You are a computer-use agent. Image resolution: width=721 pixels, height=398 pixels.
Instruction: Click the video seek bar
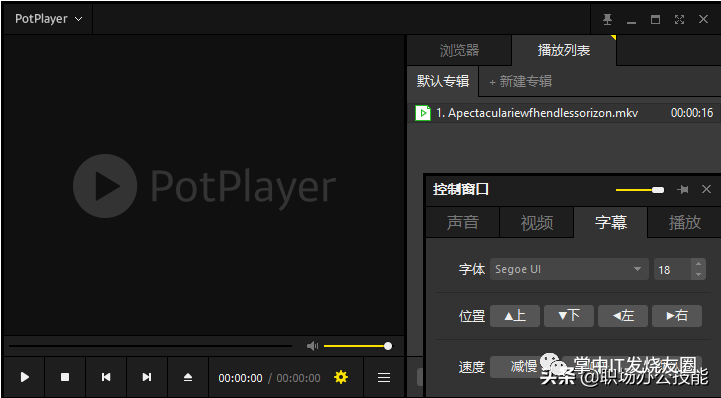[x=150, y=346]
